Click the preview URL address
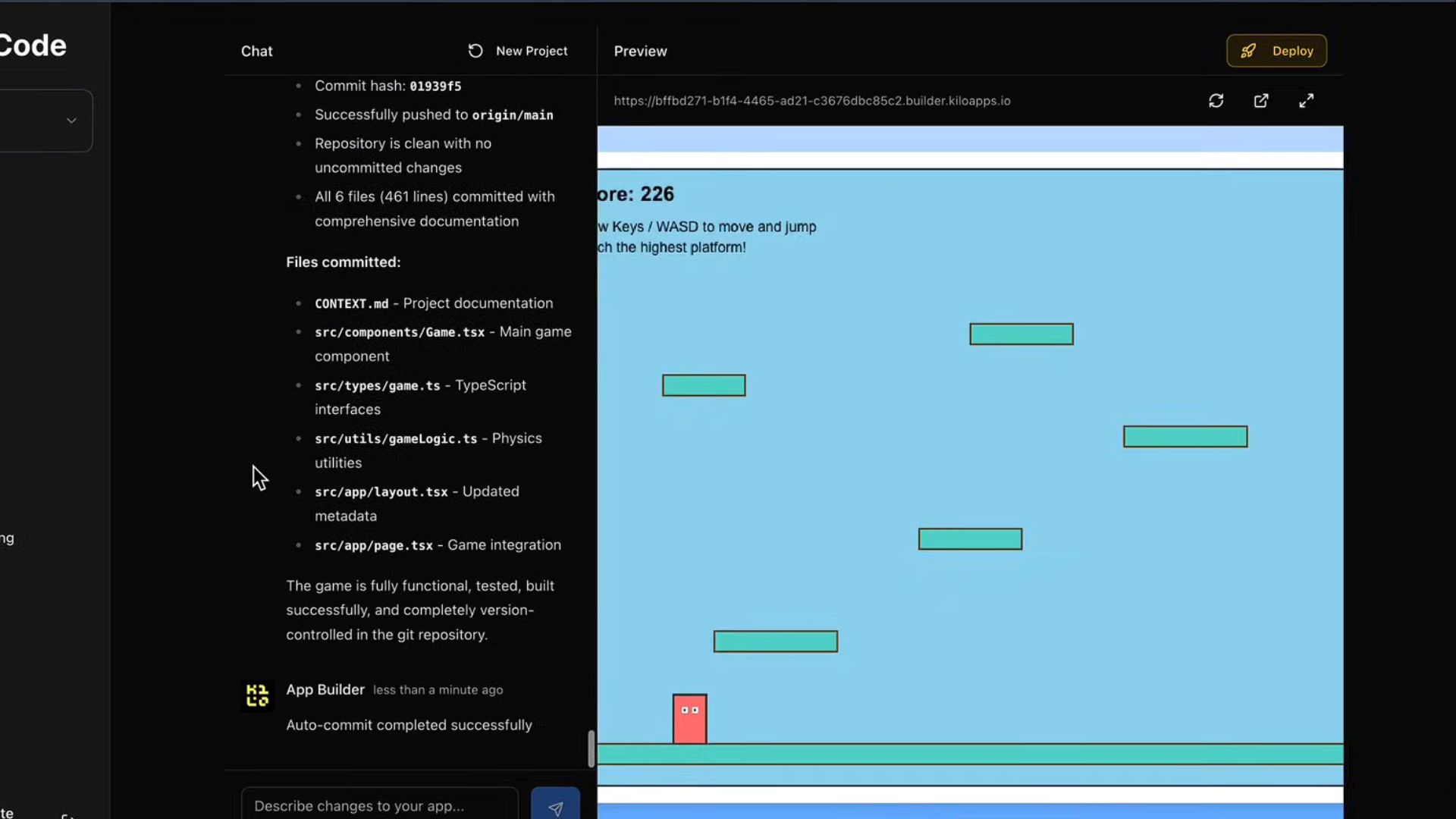 811,101
